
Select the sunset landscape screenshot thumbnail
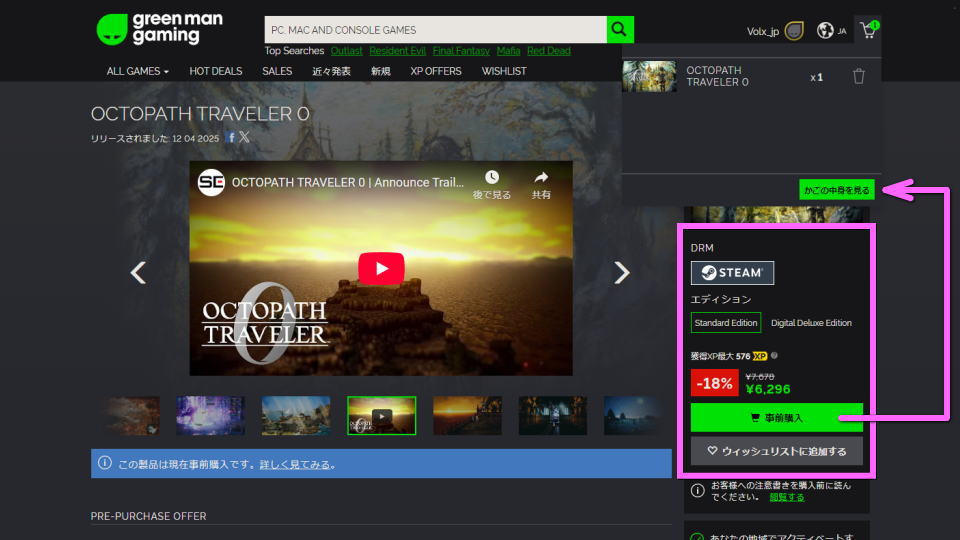coord(467,416)
